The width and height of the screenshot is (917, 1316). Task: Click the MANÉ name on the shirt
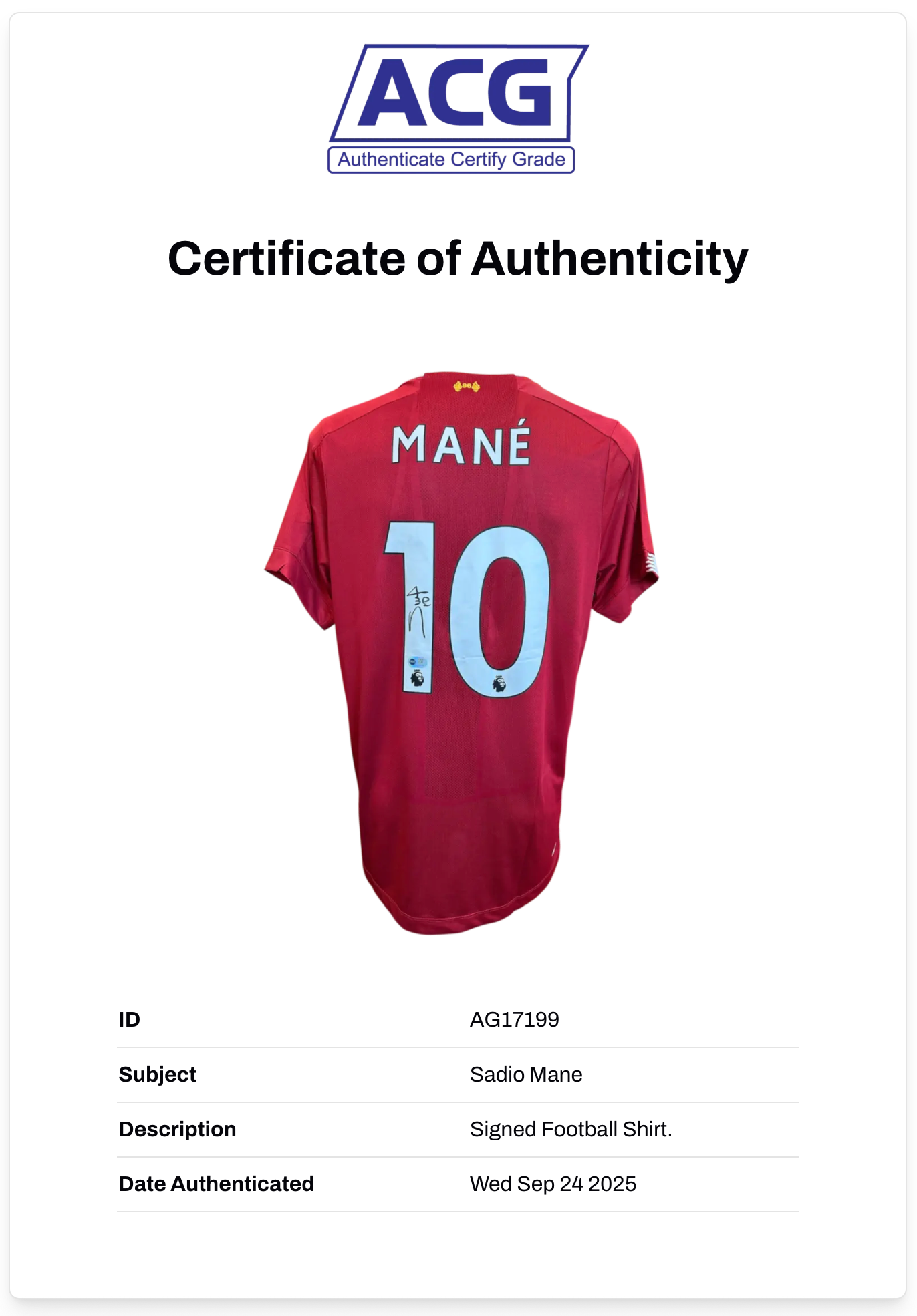[x=461, y=444]
